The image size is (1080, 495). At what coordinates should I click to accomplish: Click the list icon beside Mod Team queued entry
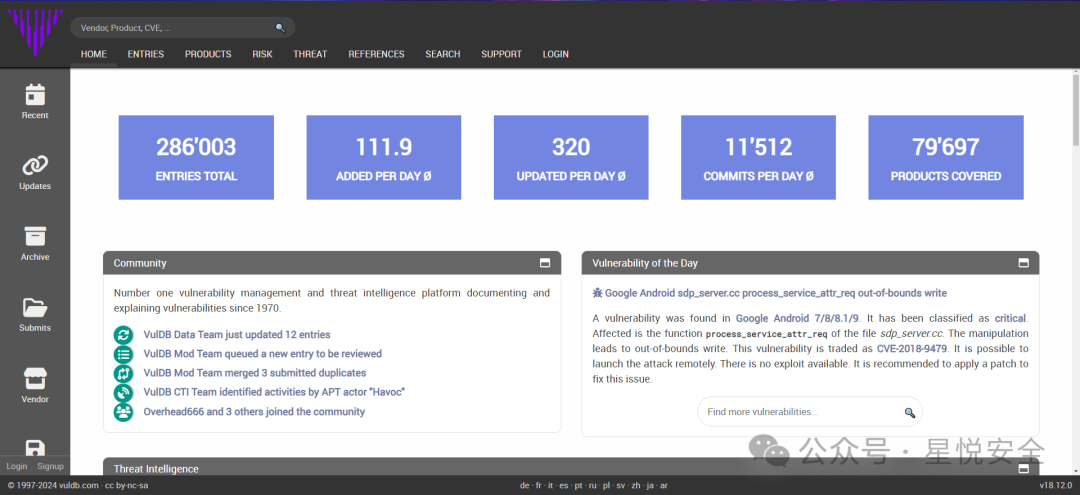pos(123,354)
